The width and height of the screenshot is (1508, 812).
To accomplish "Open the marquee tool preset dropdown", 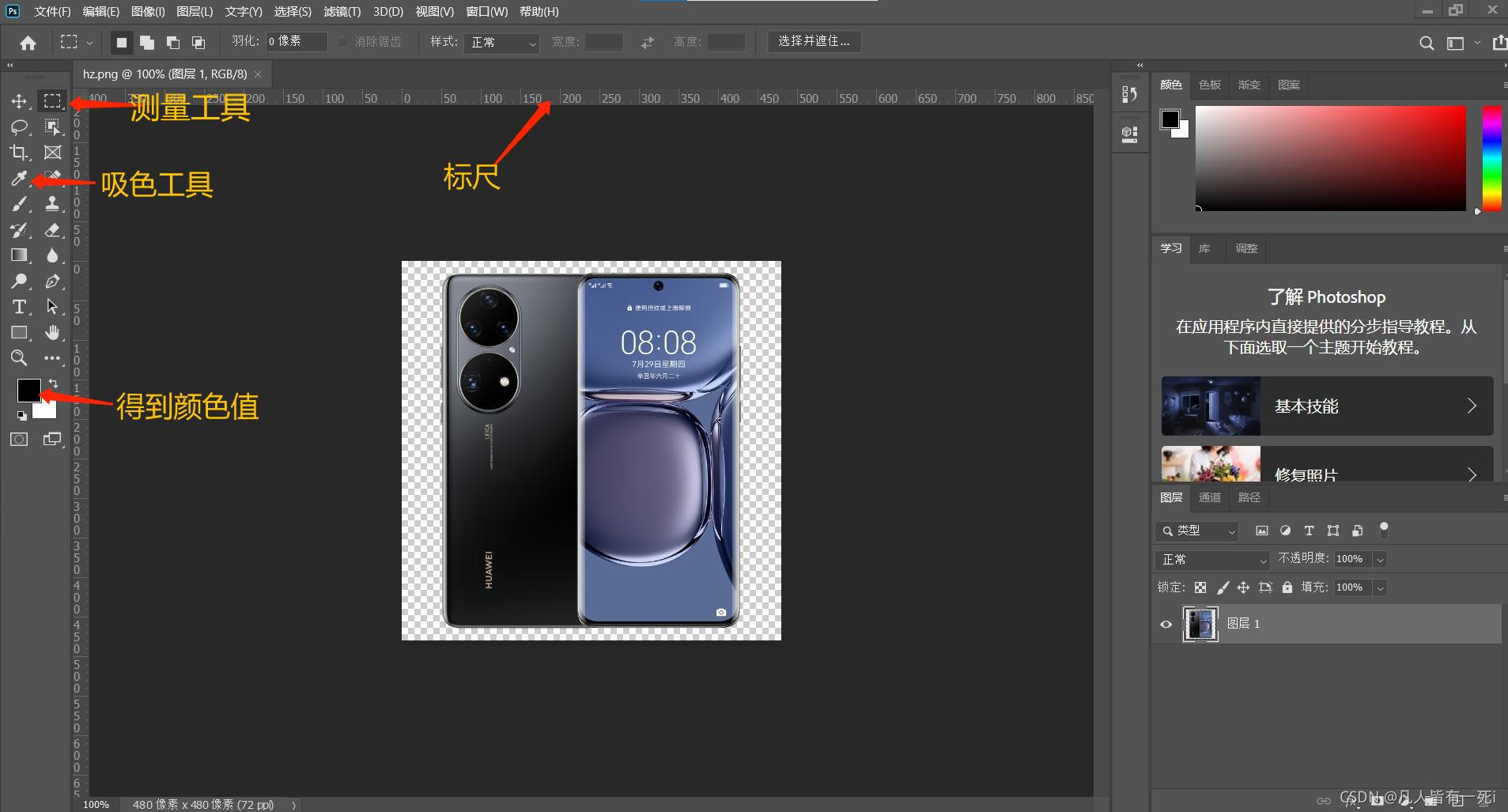I will [89, 43].
